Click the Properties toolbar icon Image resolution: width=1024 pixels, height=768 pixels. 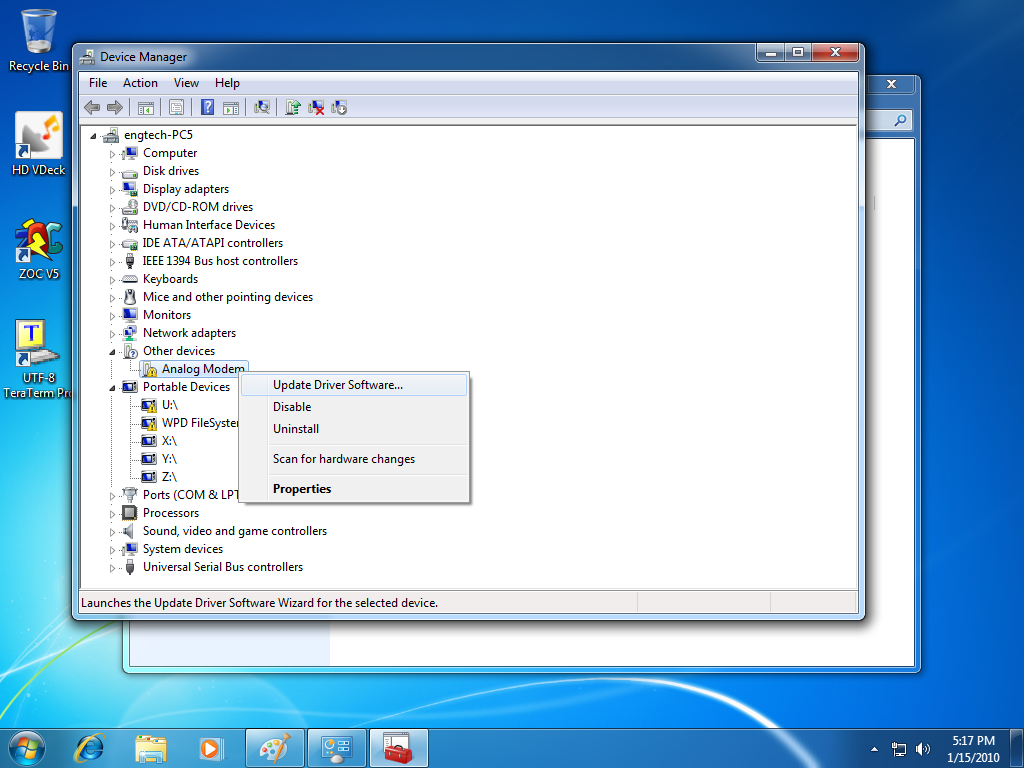(x=176, y=107)
